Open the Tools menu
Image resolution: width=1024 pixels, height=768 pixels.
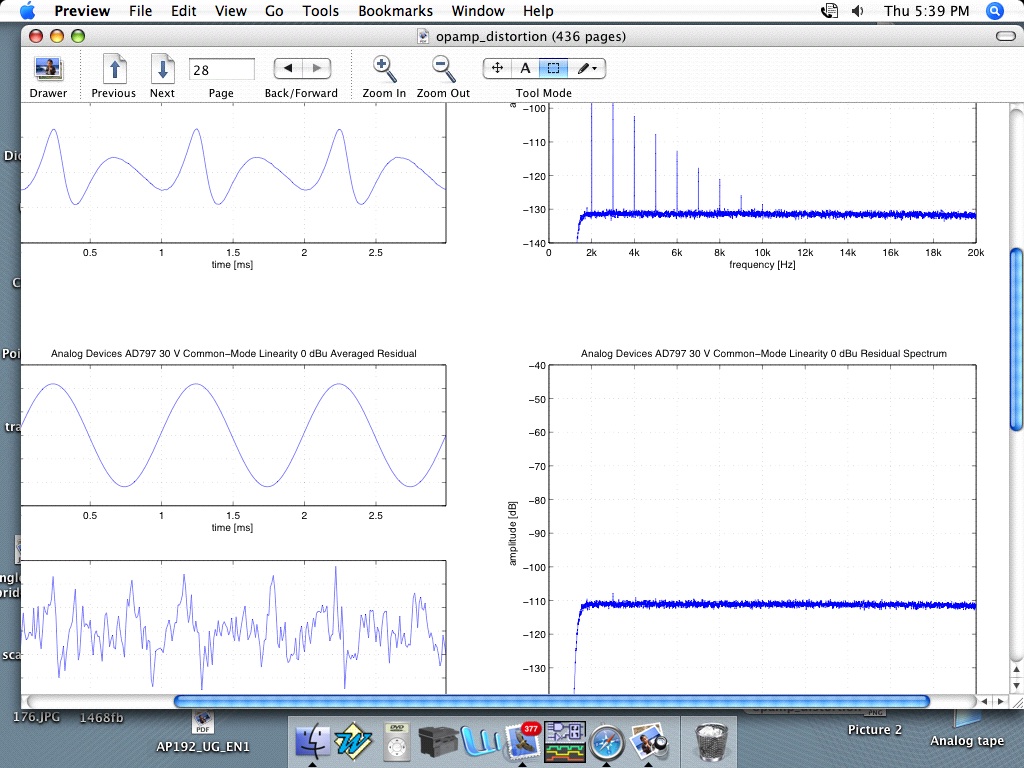pyautogui.click(x=321, y=10)
